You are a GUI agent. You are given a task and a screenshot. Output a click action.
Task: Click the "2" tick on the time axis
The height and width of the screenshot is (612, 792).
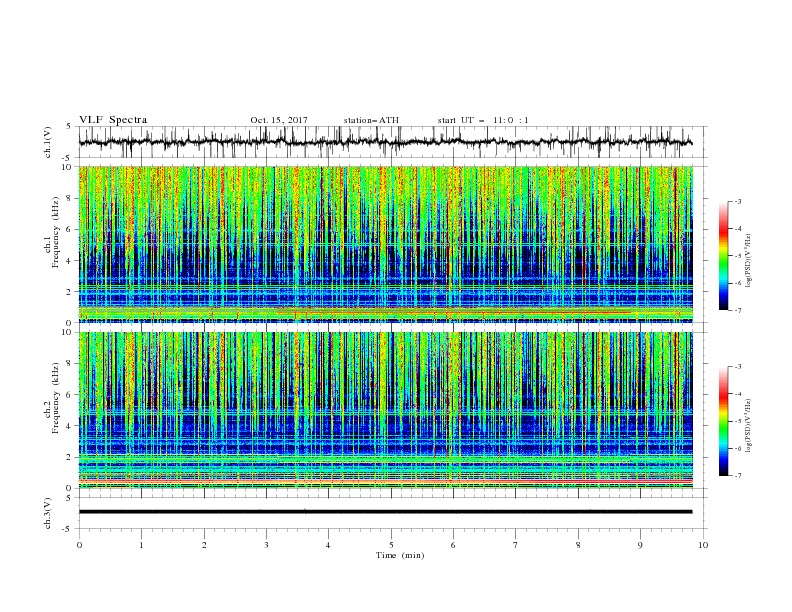pos(204,545)
